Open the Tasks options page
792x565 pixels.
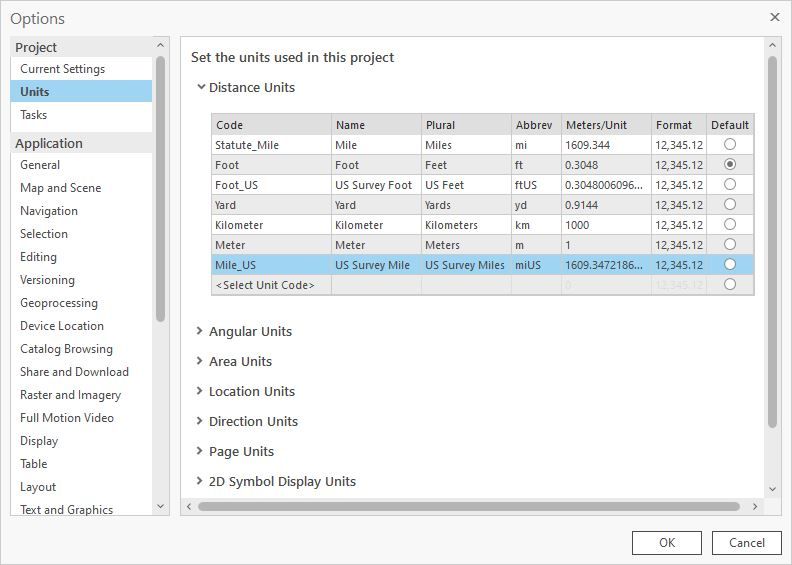coord(81,115)
